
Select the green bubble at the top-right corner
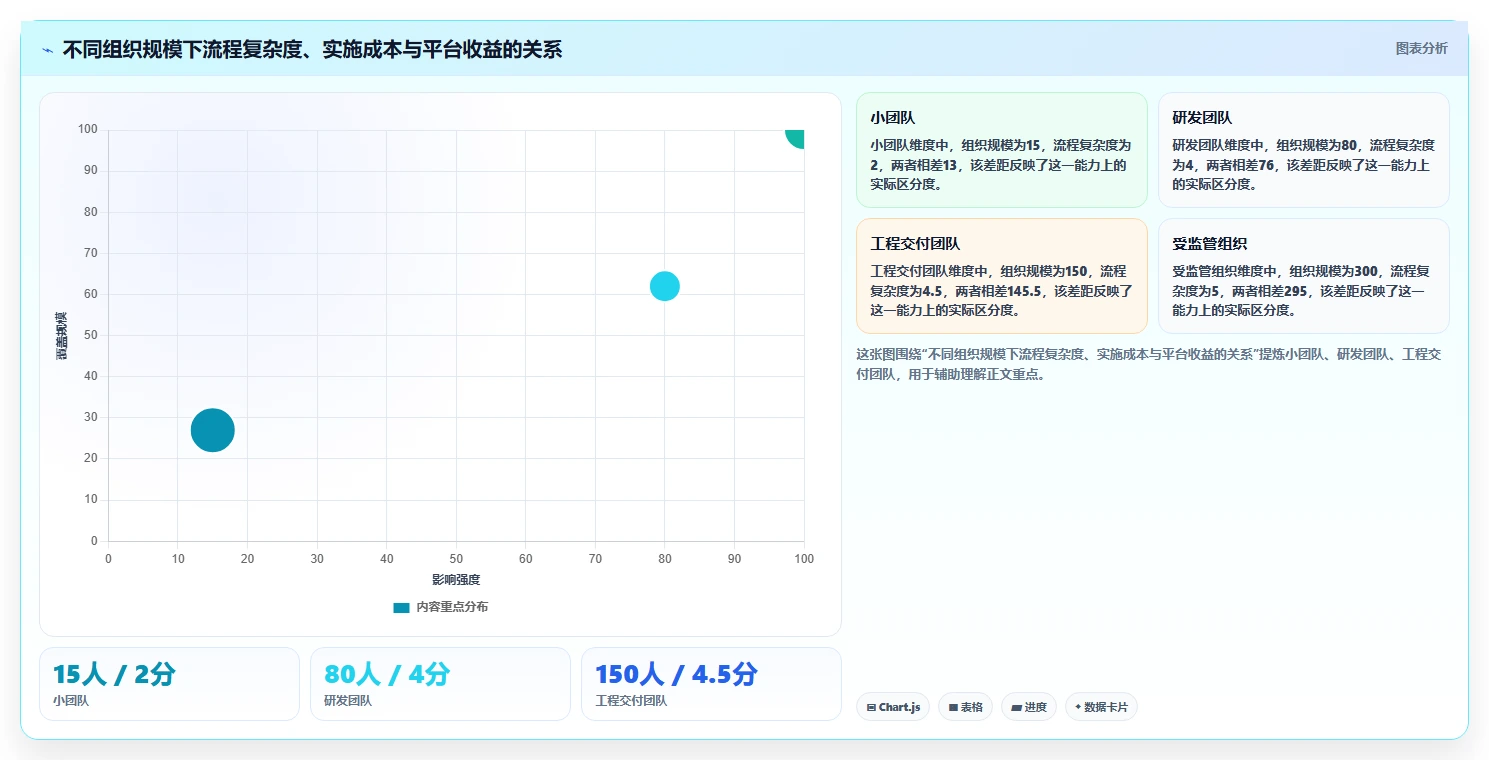click(795, 138)
